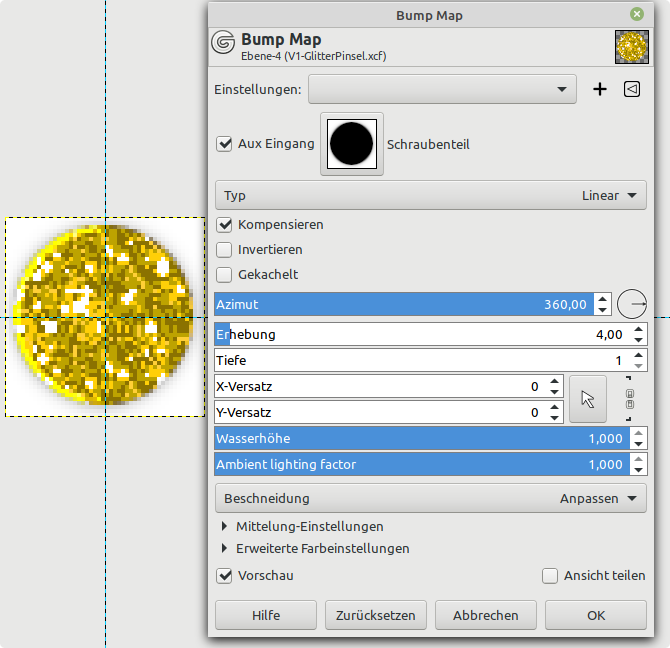The width and height of the screenshot is (670, 648).
Task: Close the Bump Map dialog window
Action: click(x=637, y=15)
